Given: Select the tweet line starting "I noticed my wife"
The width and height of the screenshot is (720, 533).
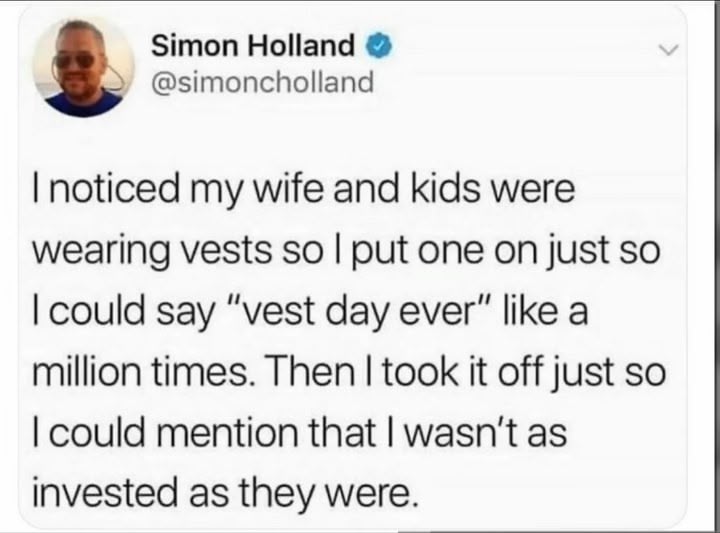Looking at the screenshot, I should (x=304, y=191).
